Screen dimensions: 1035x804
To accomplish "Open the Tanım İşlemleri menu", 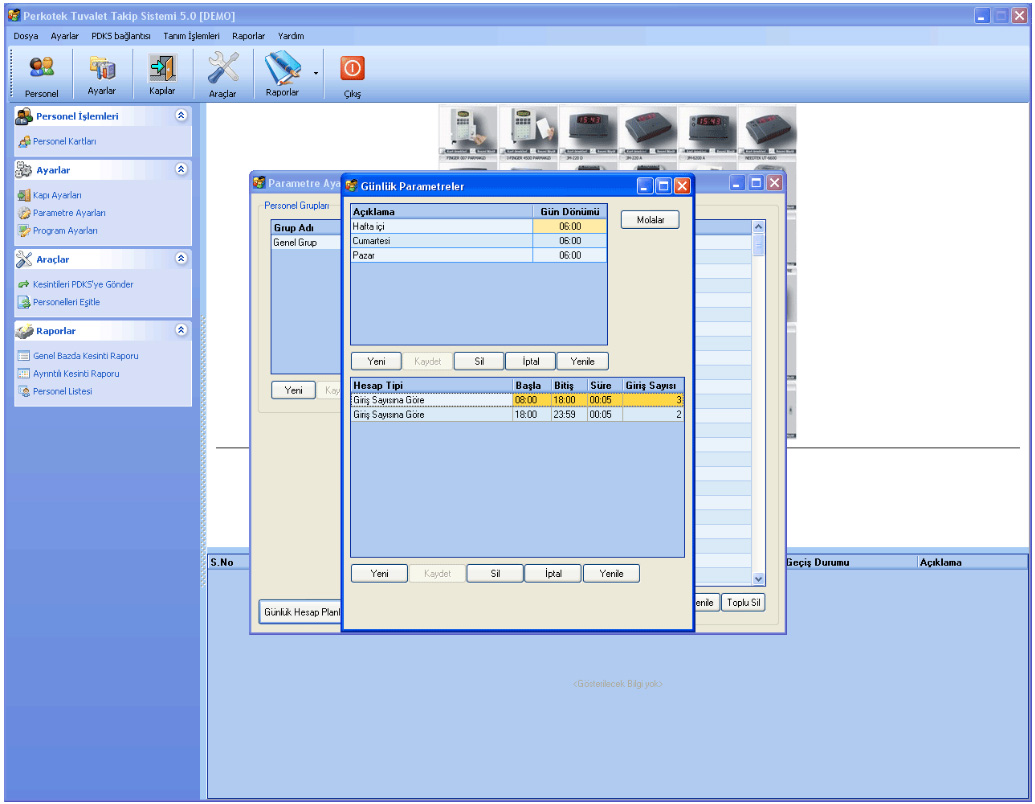I will click(191, 35).
